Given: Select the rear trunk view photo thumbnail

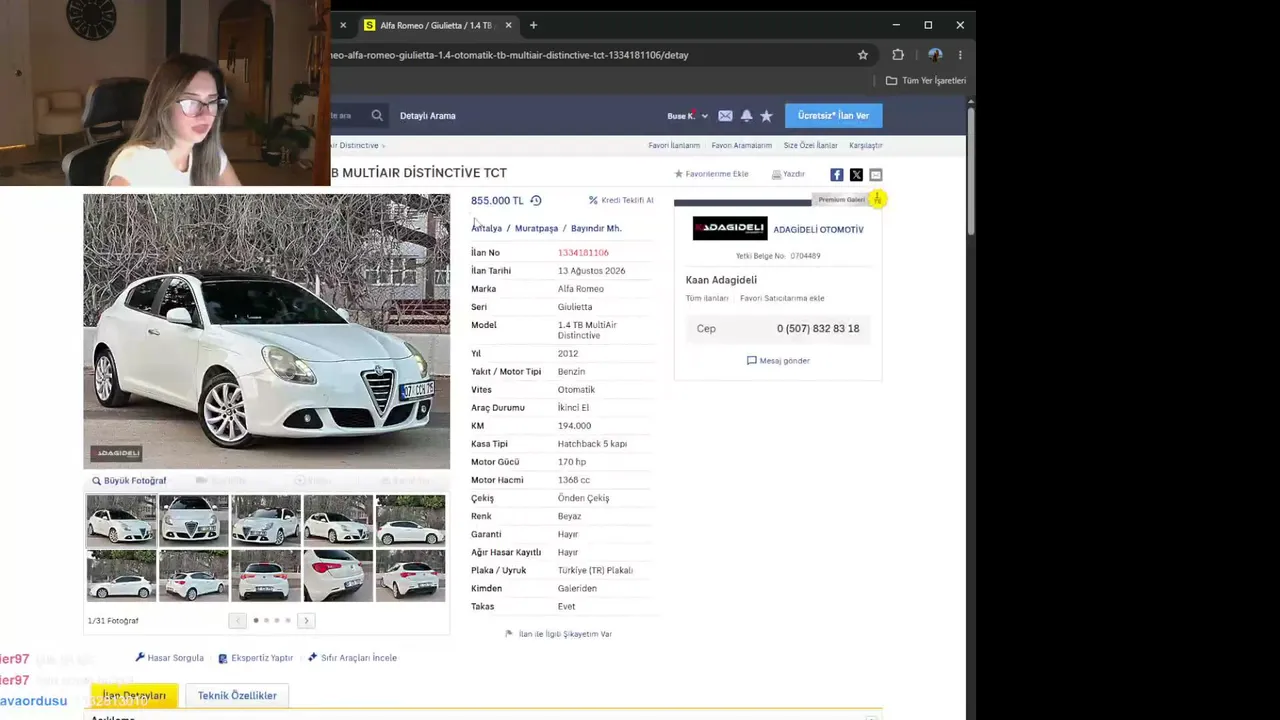Looking at the screenshot, I should point(266,576).
